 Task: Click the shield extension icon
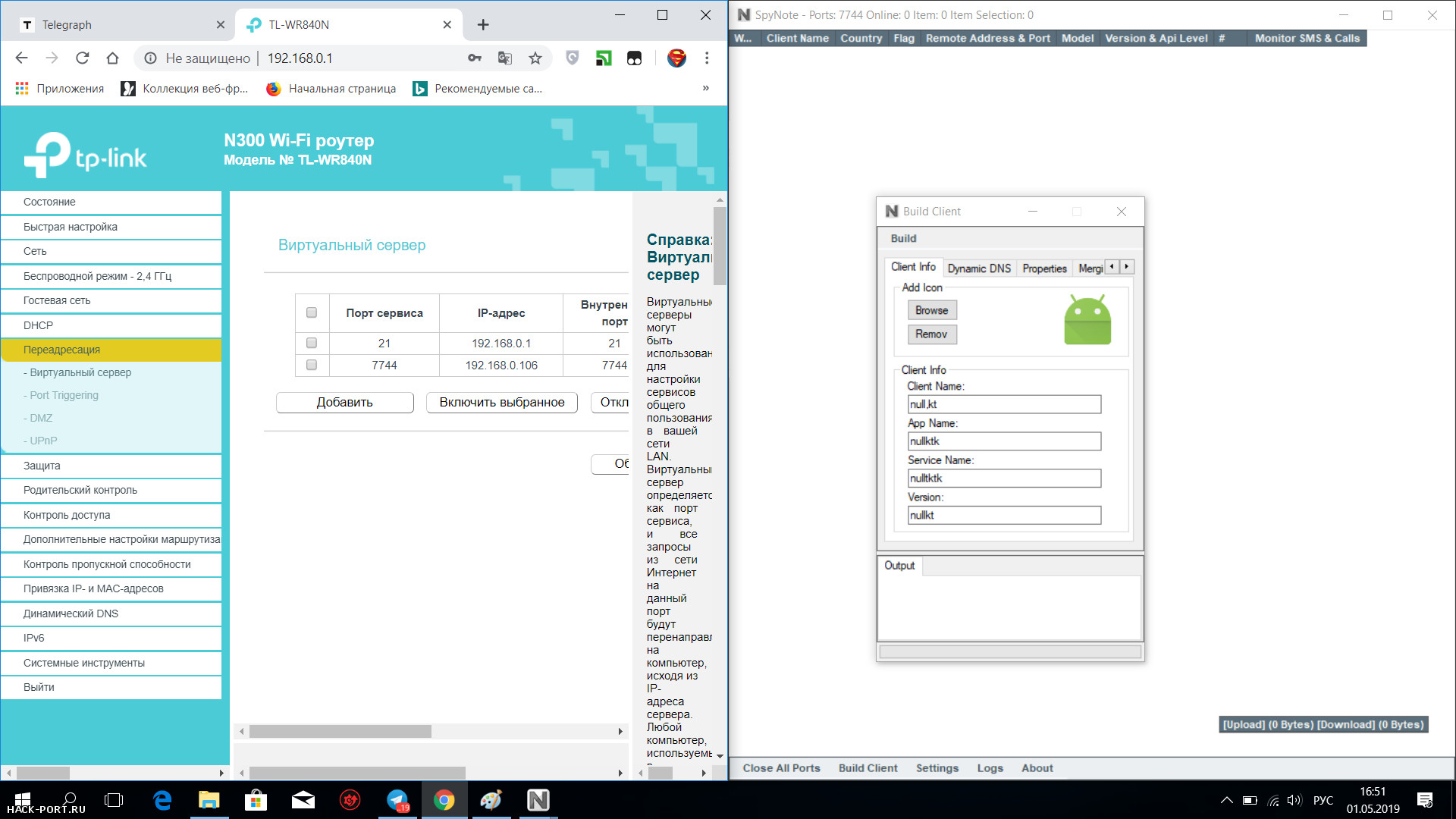[573, 58]
